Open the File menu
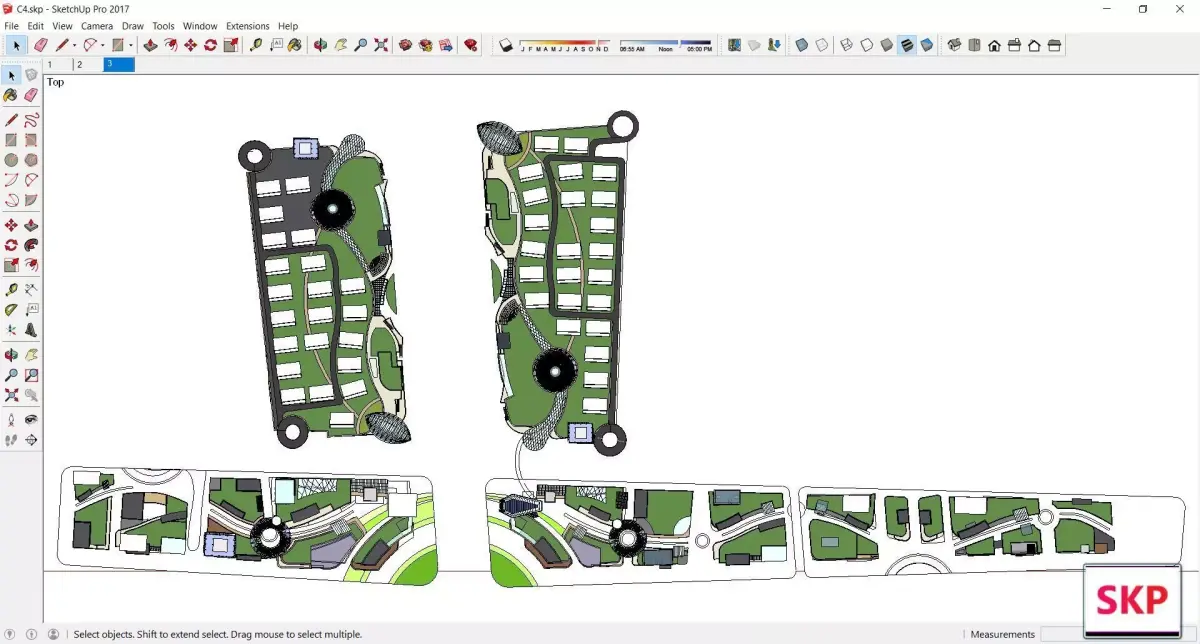The image size is (1200, 644). [x=12, y=26]
